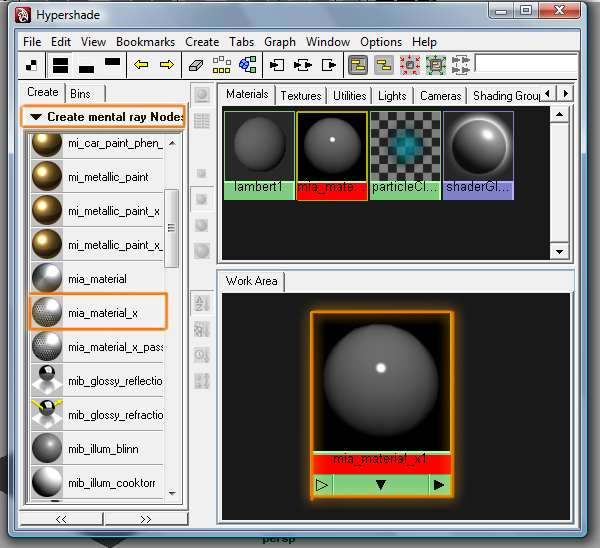This screenshot has height=548, width=600.
Task: Toggle the Create bar on/off icon
Action: click(x=31, y=65)
